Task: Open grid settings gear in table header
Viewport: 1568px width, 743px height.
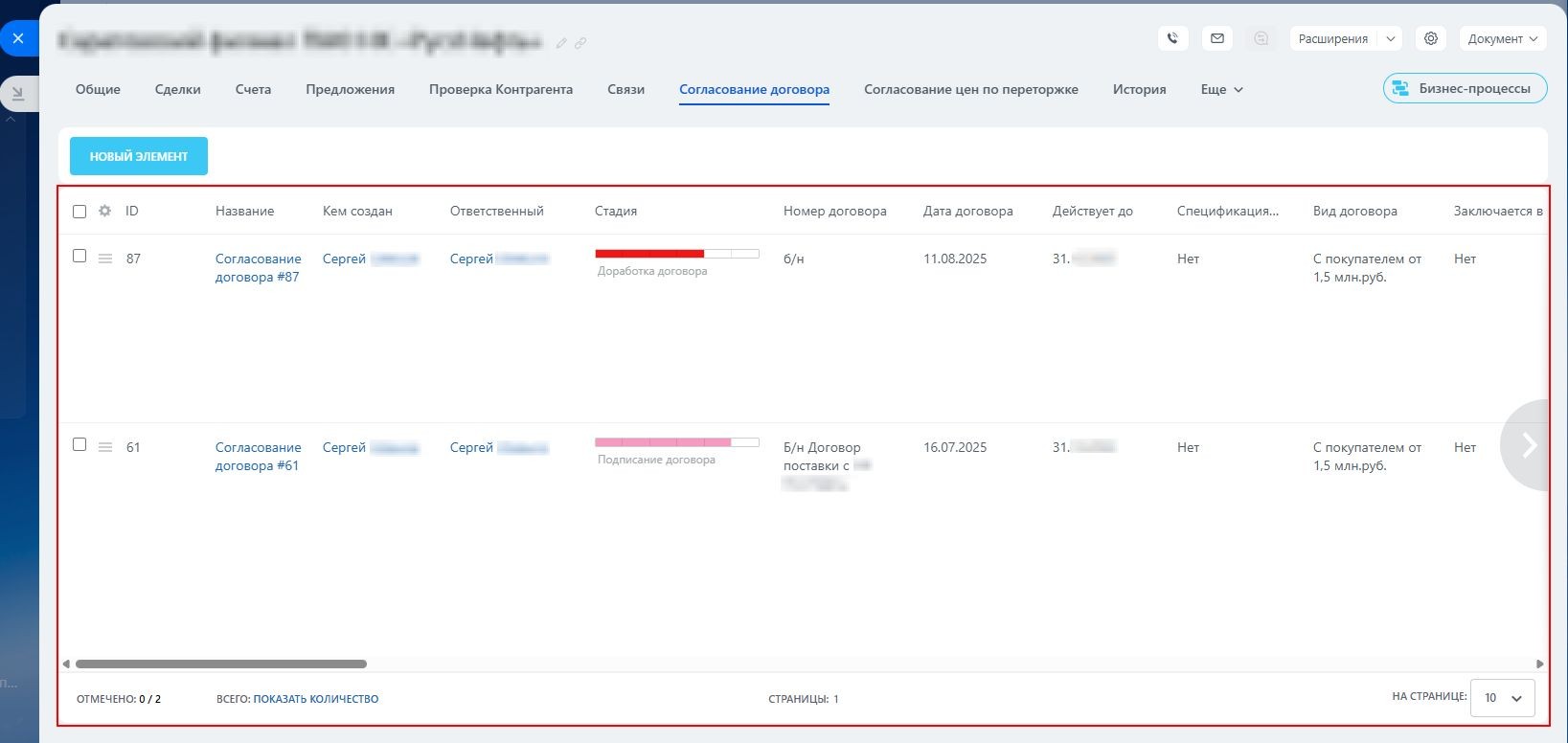Action: point(105,211)
